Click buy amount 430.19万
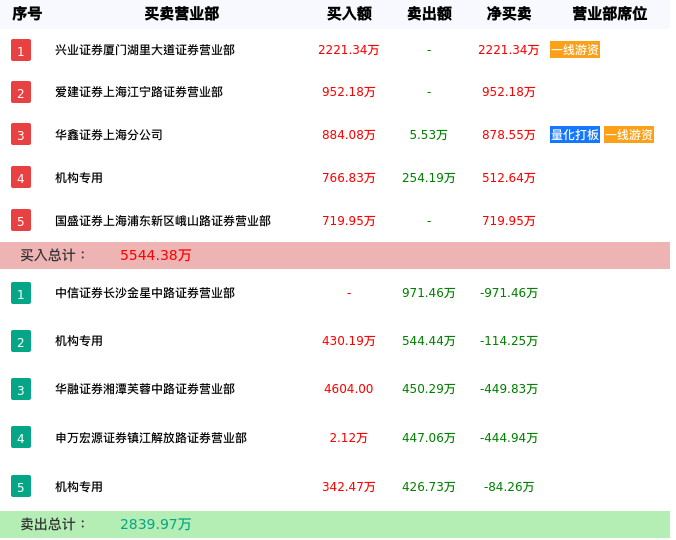The width and height of the screenshot is (676, 540). click(x=349, y=341)
